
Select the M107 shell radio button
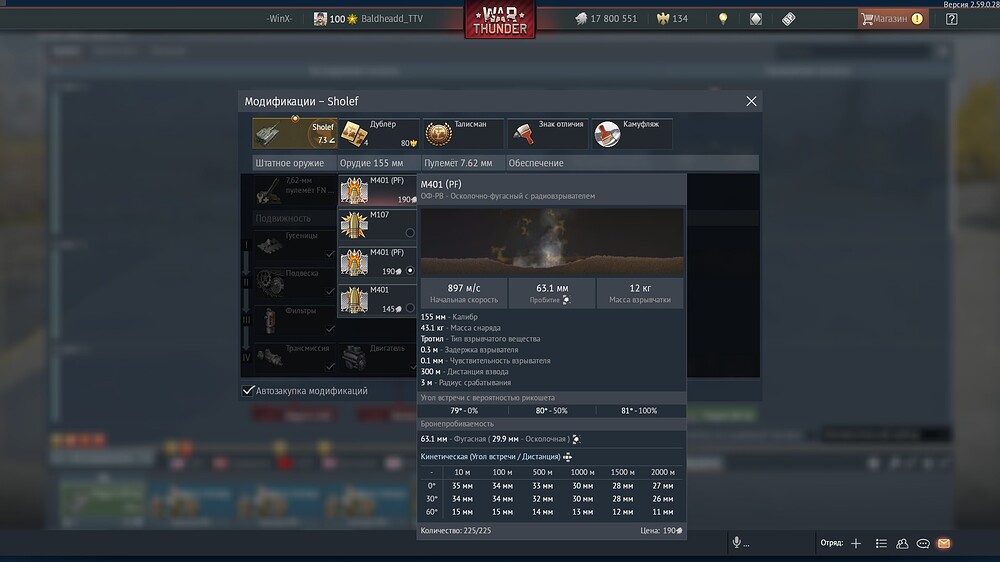click(410, 233)
